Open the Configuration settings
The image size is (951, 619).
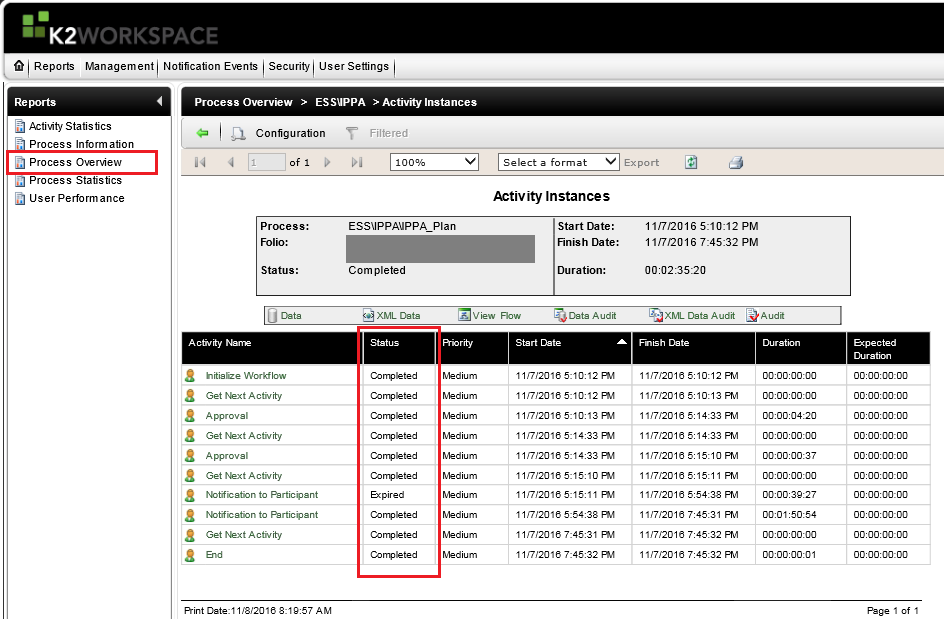pyautogui.click(x=289, y=132)
